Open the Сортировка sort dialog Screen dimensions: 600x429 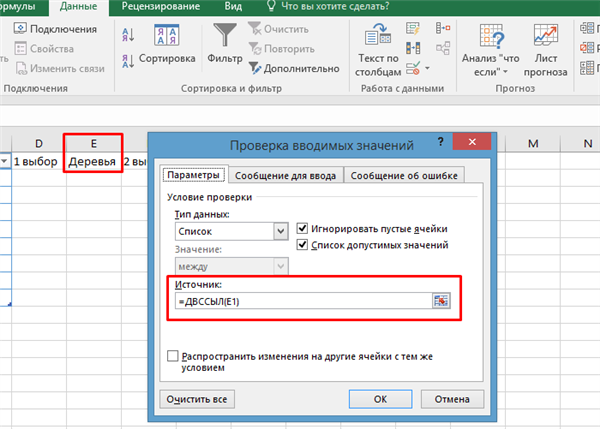point(167,44)
